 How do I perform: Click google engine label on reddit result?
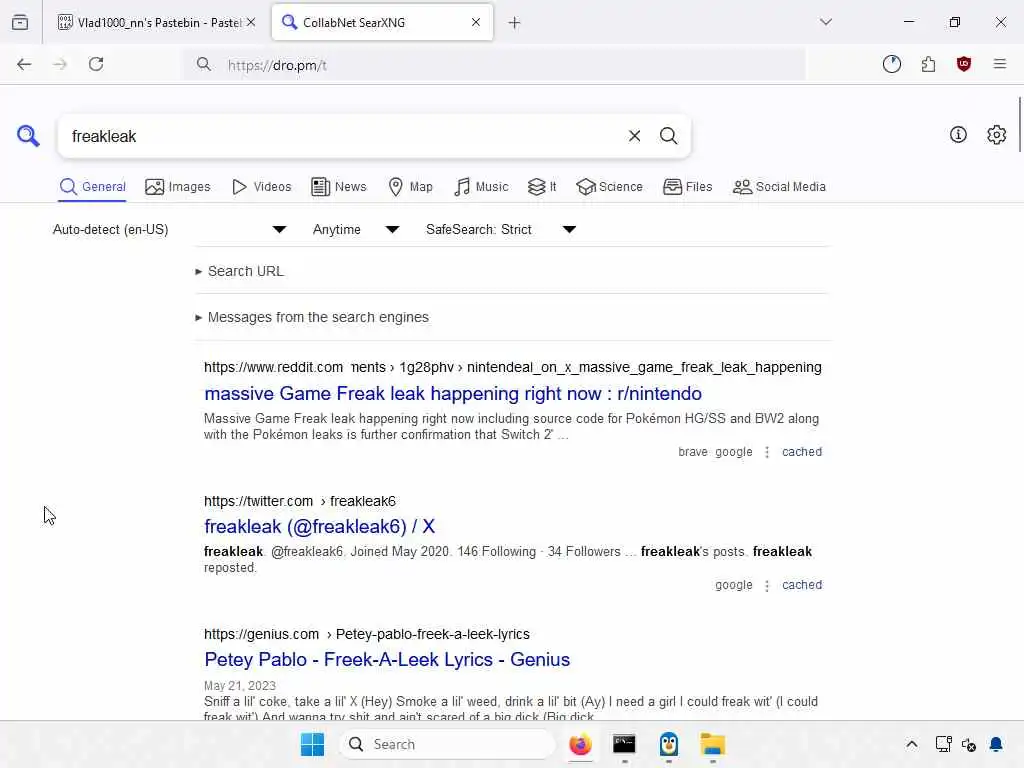coord(733,452)
